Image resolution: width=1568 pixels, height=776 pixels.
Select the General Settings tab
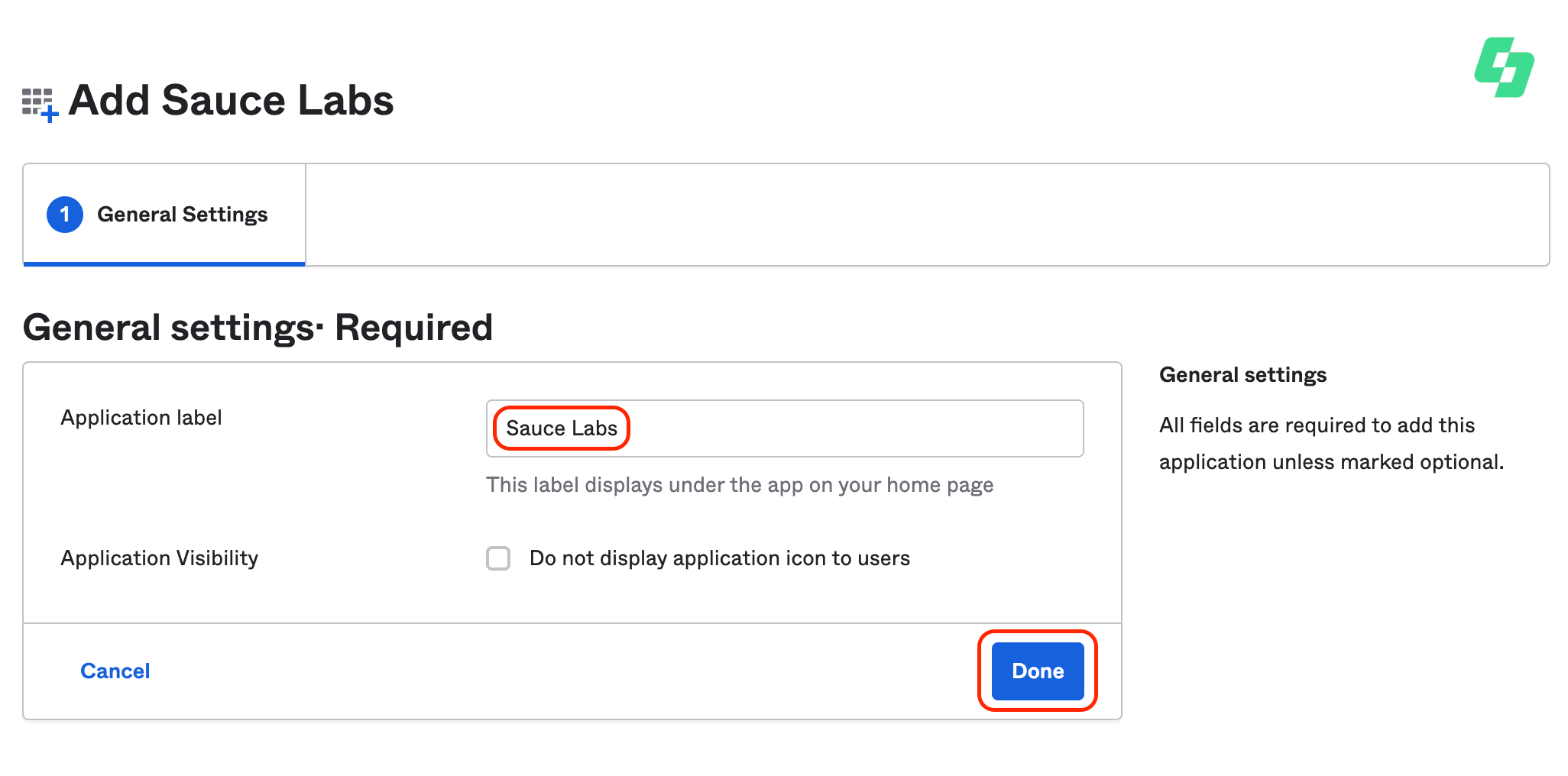coord(182,215)
